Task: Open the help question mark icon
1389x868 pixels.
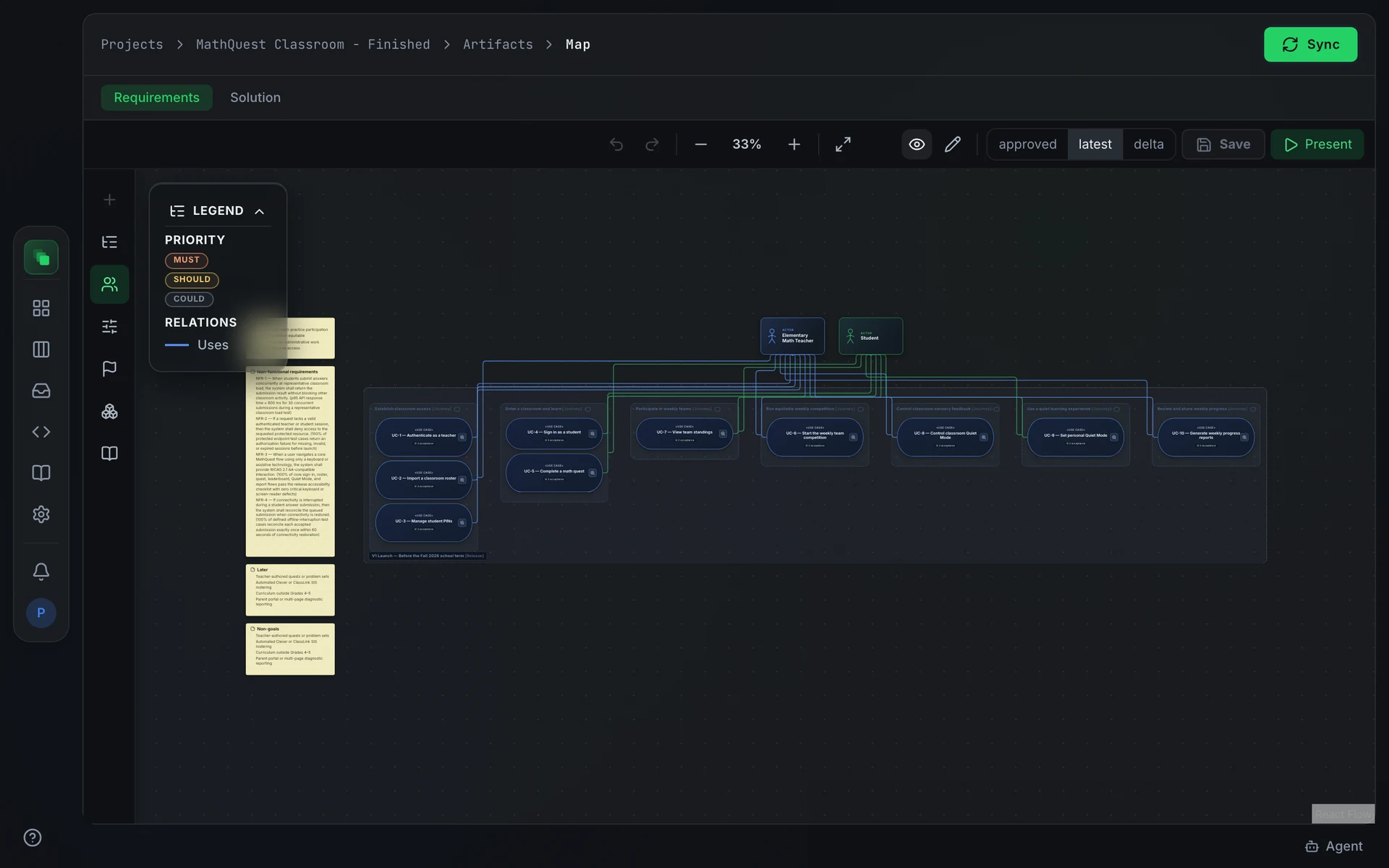Action: pos(33,838)
